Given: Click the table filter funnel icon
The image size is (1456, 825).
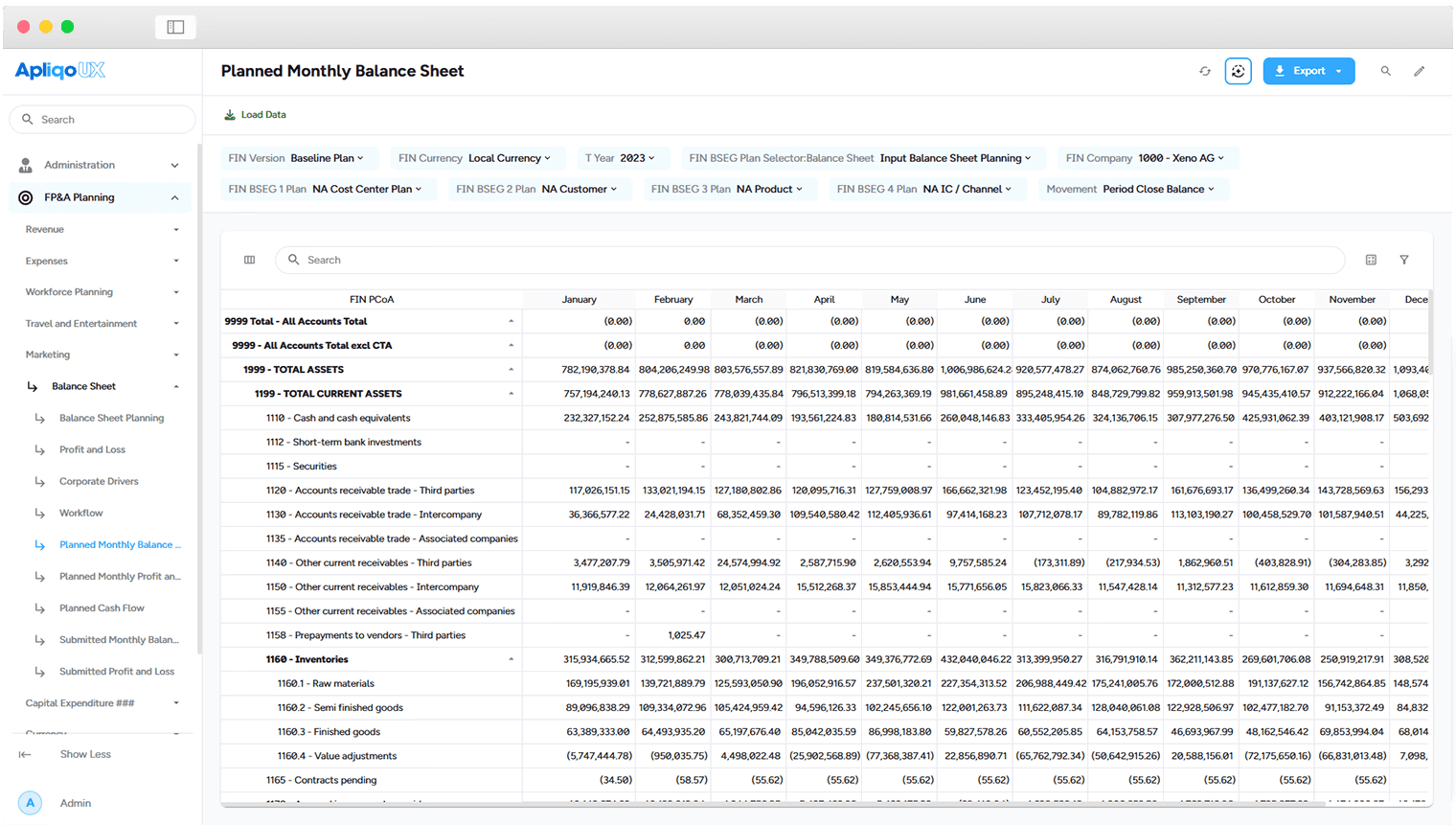Looking at the screenshot, I should coord(1404,260).
